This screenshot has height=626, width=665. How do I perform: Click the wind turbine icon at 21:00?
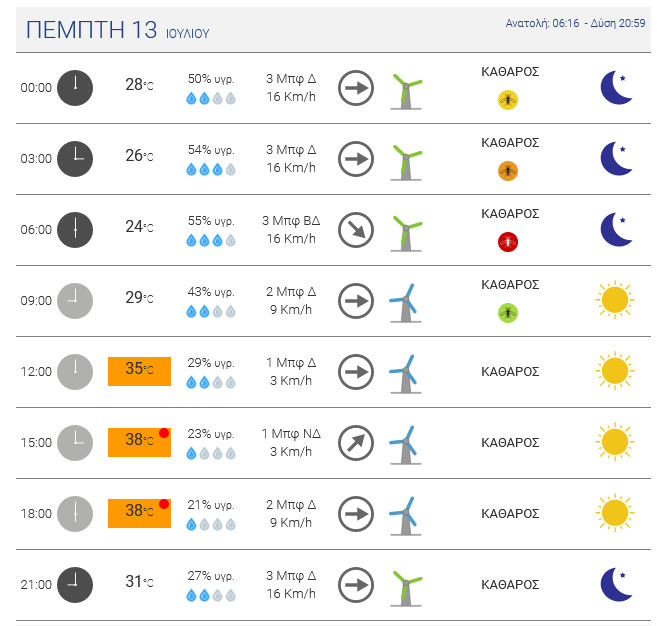click(405, 585)
